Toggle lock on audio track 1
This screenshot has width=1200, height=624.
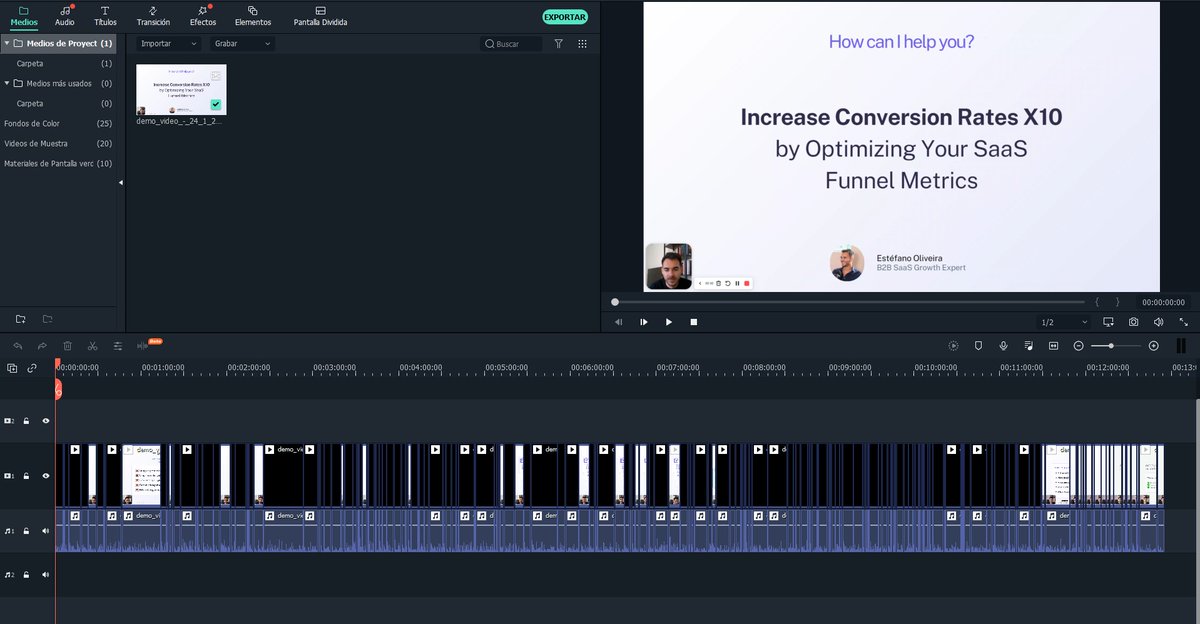pos(26,531)
